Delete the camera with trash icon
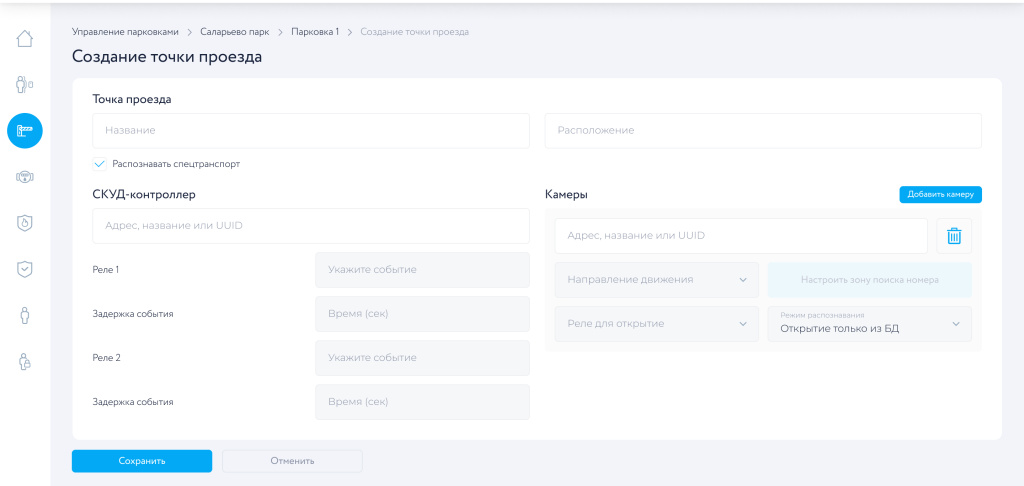This screenshot has width=1024, height=486. 954,236
